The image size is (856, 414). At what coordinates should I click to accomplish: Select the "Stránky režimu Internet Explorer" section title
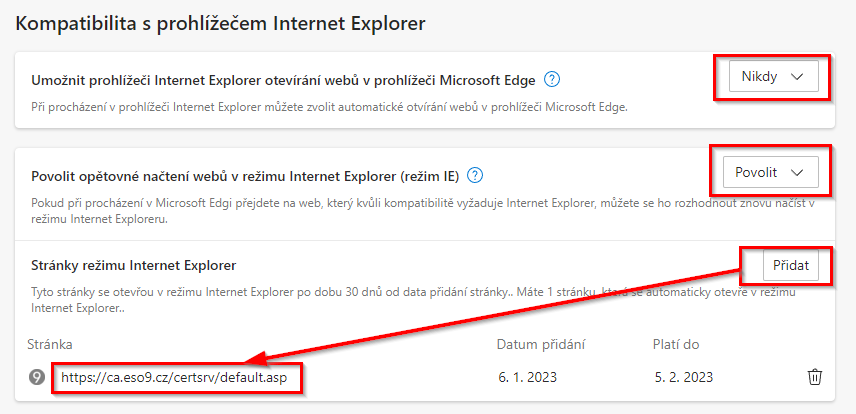134,266
